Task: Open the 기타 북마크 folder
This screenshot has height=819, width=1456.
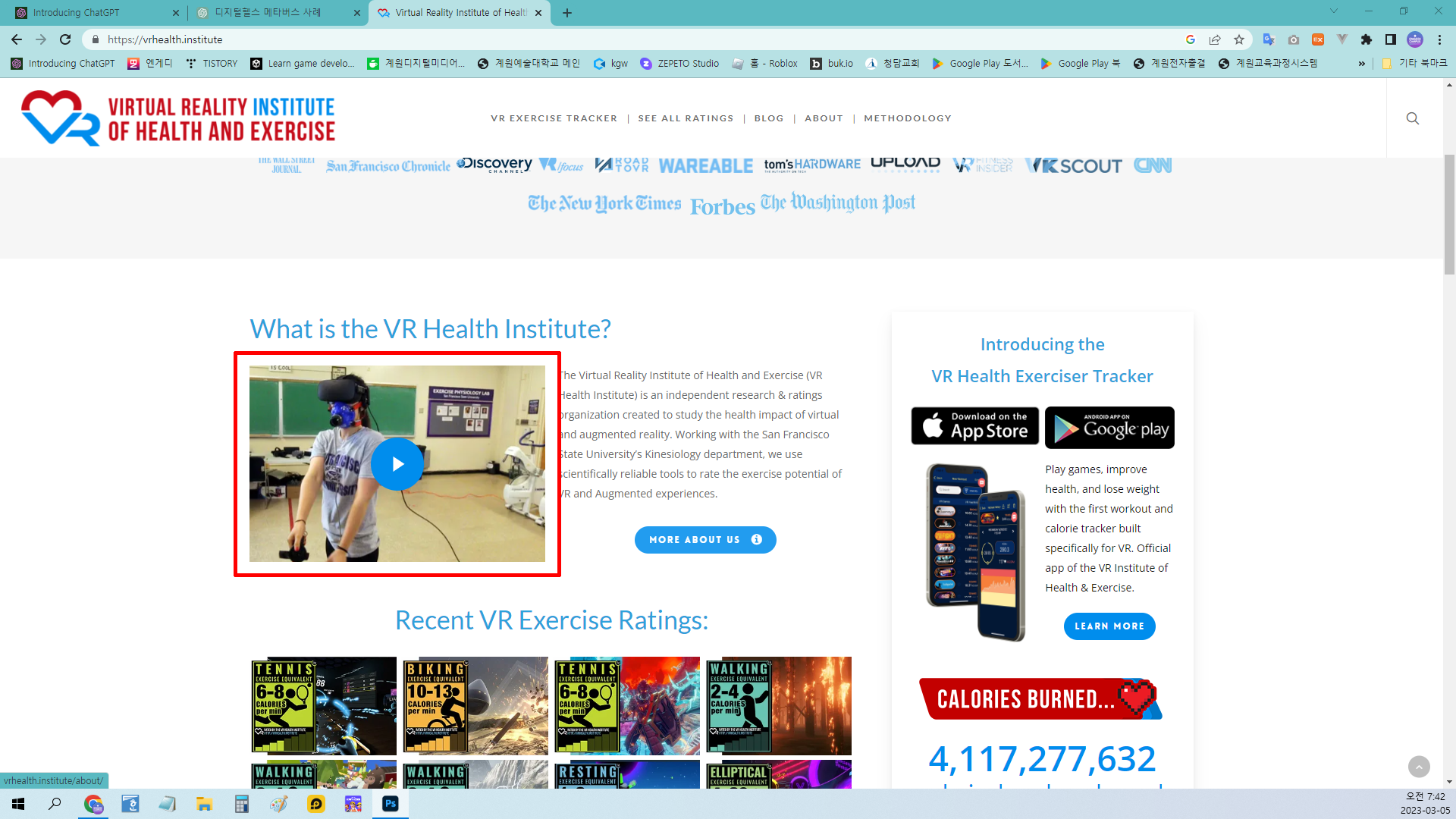Action: tap(1415, 64)
